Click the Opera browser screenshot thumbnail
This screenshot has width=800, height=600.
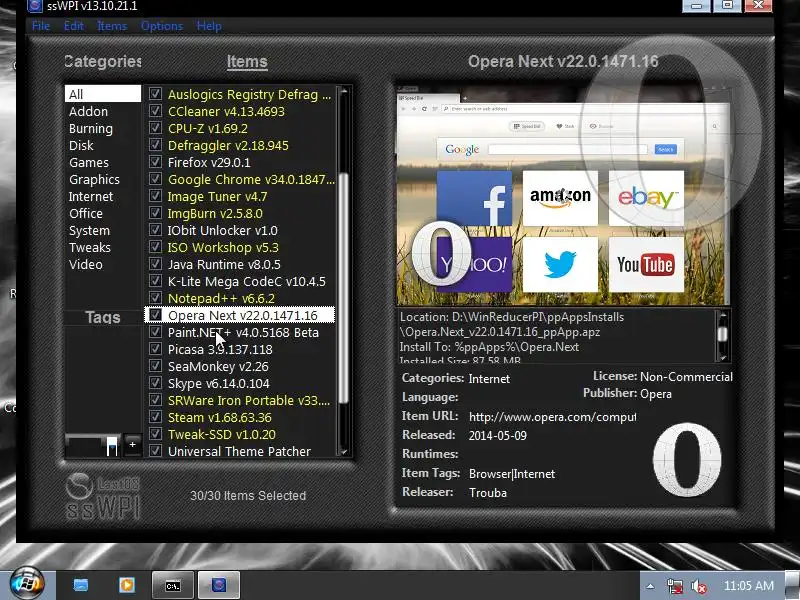click(563, 196)
